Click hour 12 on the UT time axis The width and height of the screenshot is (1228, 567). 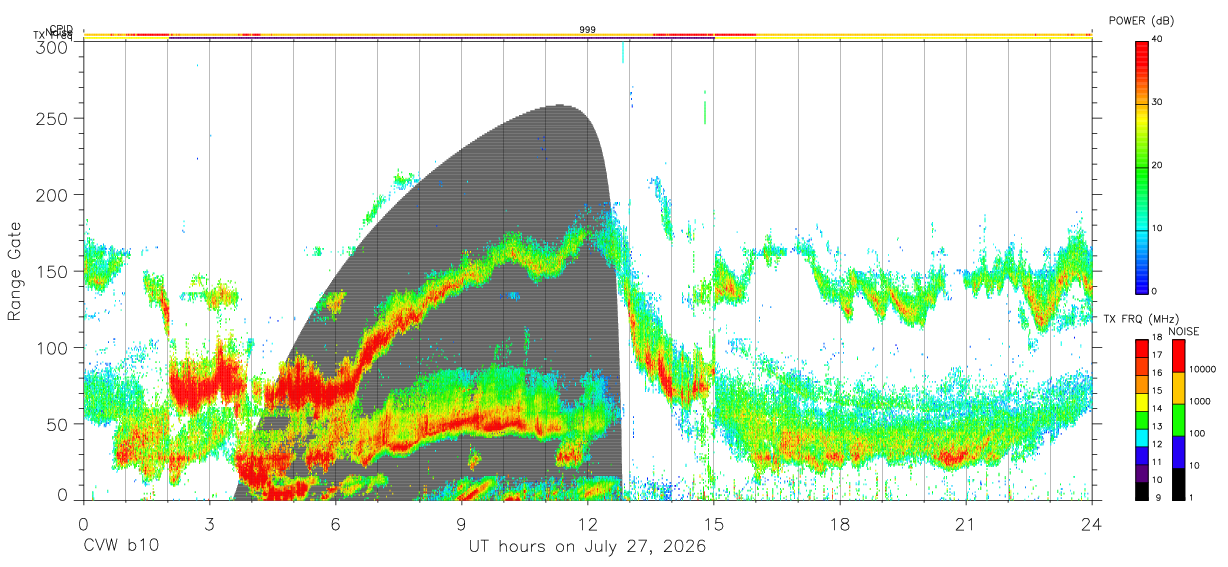point(587,525)
